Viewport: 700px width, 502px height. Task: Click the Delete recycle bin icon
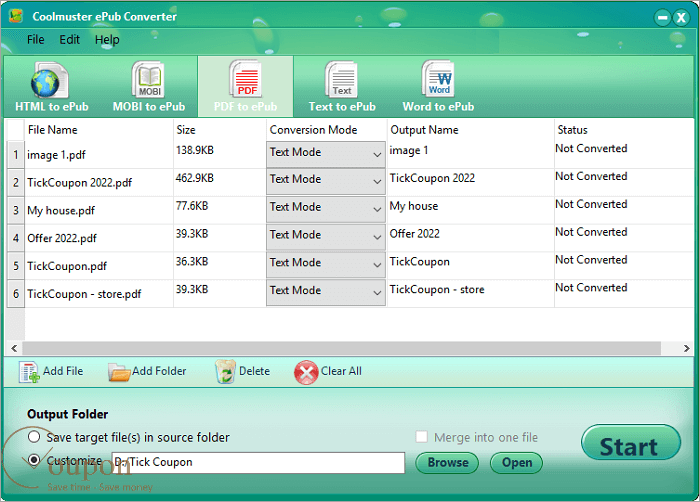pyautogui.click(x=225, y=372)
